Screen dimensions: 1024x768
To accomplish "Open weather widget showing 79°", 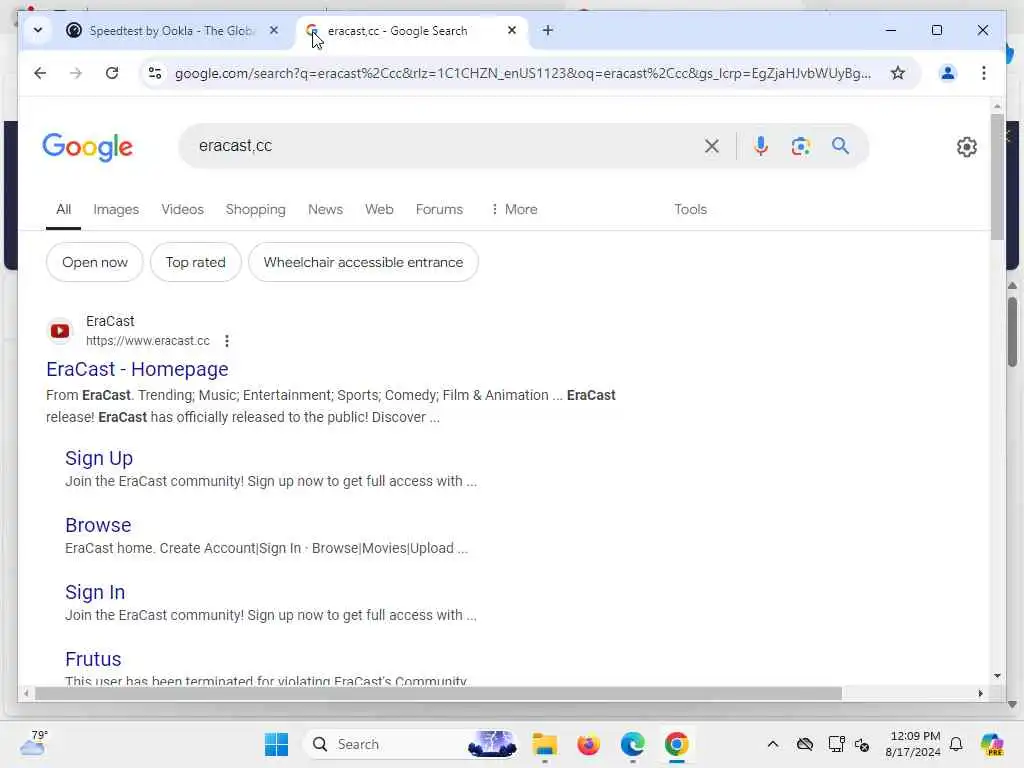I will click(34, 743).
